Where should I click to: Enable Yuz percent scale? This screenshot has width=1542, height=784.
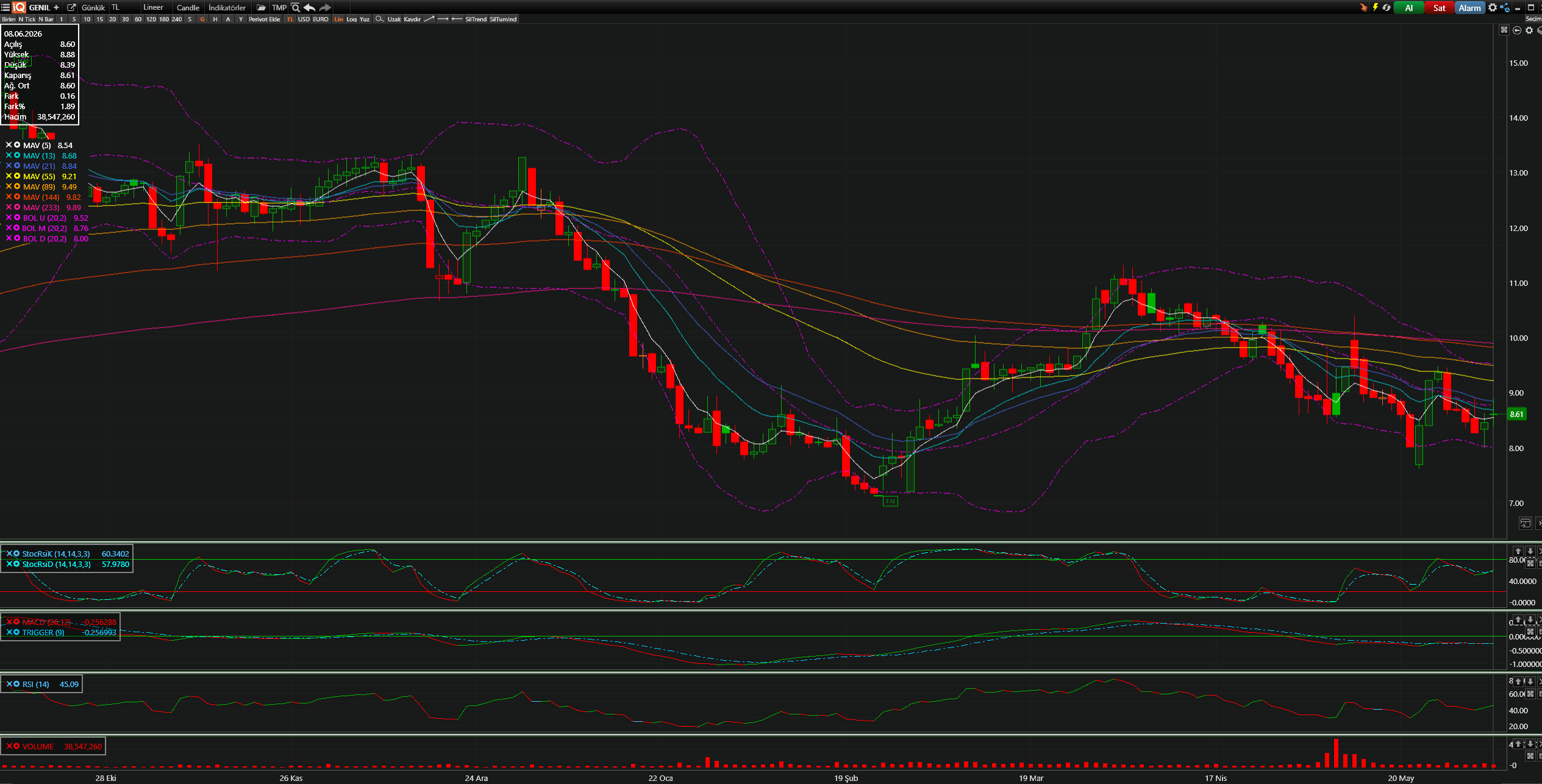[x=365, y=19]
